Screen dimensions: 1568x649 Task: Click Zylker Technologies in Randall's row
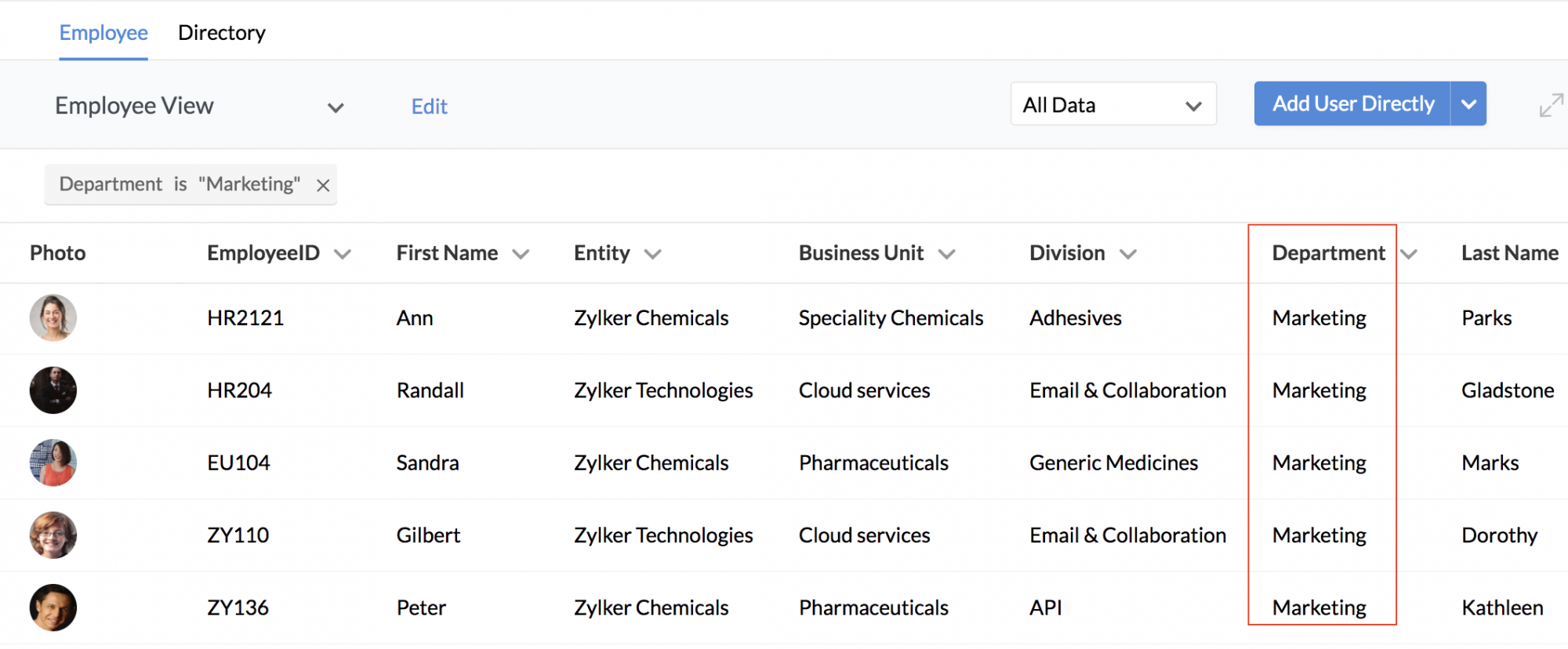[x=663, y=390]
